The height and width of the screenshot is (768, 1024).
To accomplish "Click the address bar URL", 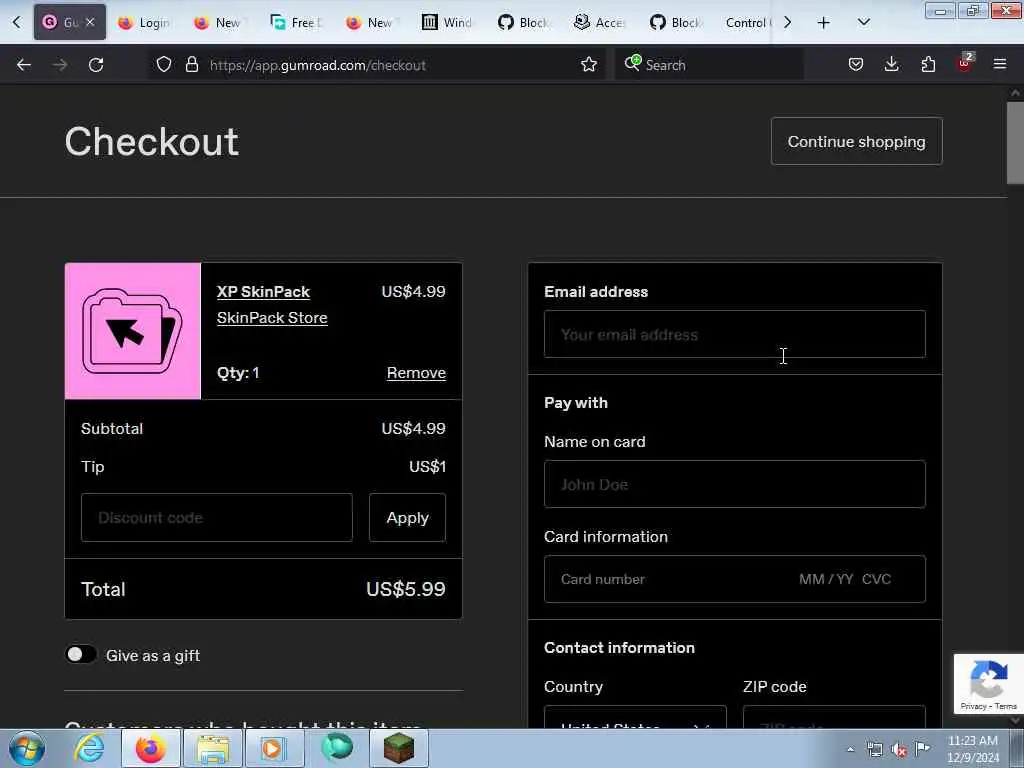I will [317, 65].
